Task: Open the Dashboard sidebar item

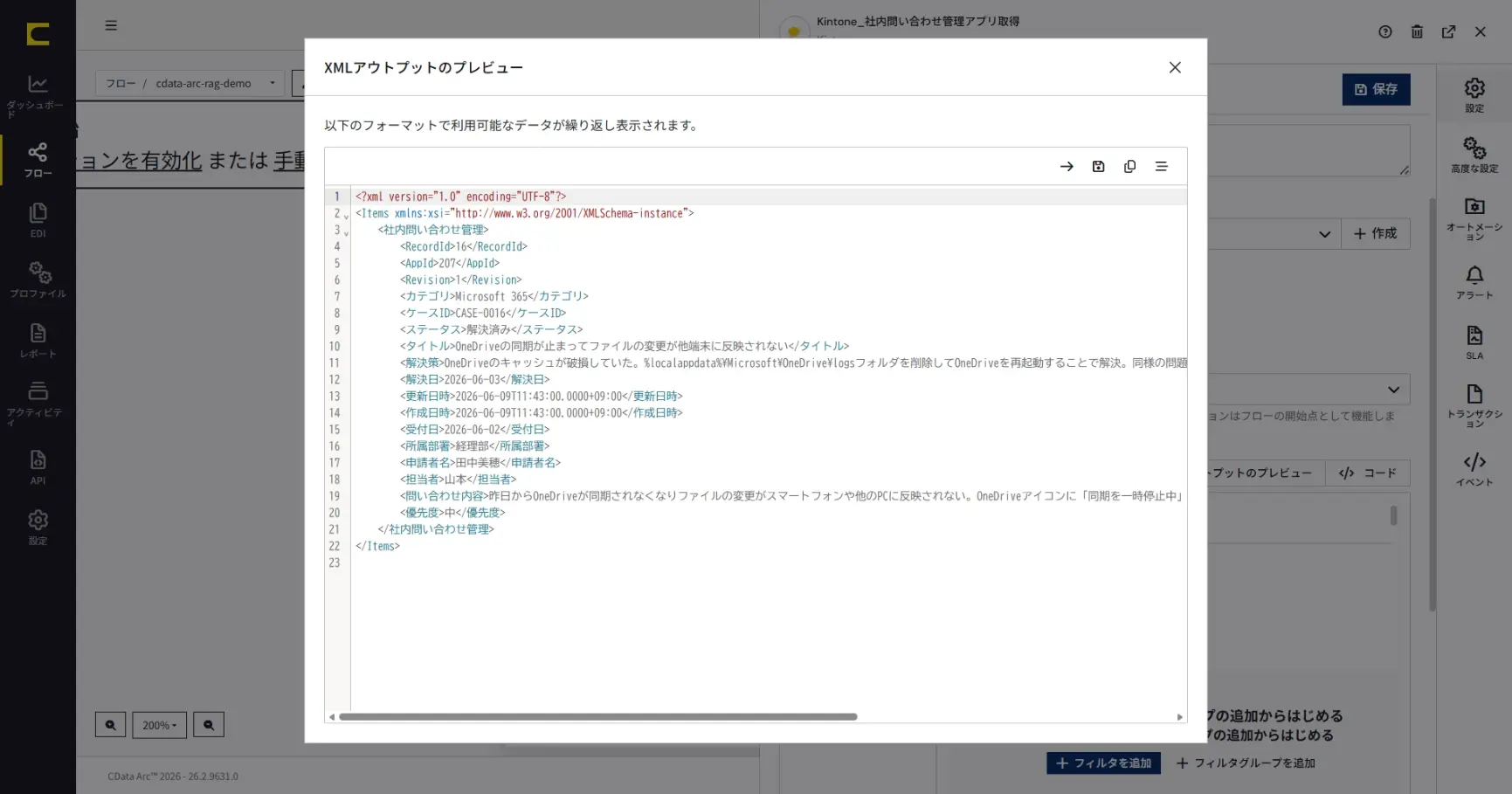Action: tap(38, 96)
